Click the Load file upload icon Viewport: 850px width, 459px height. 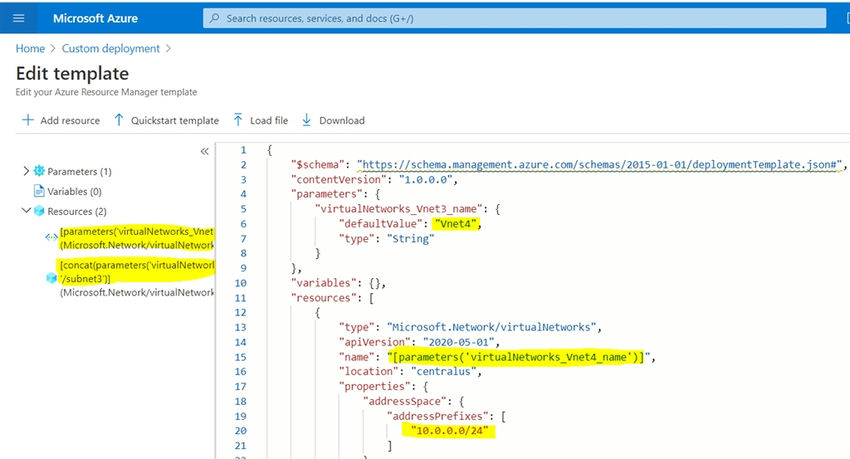tap(238, 120)
